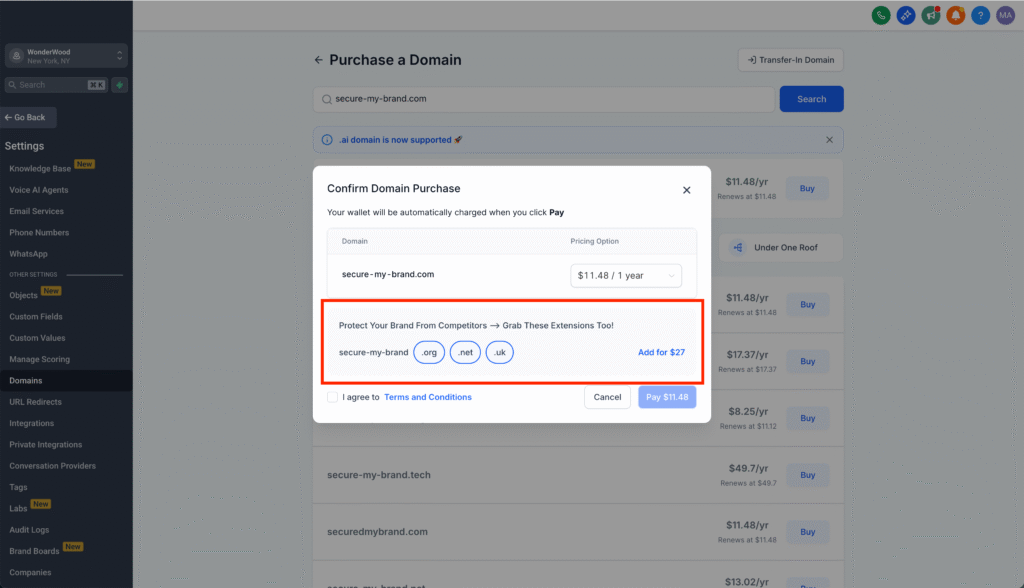Open the Terms and Conditions link

[428, 397]
